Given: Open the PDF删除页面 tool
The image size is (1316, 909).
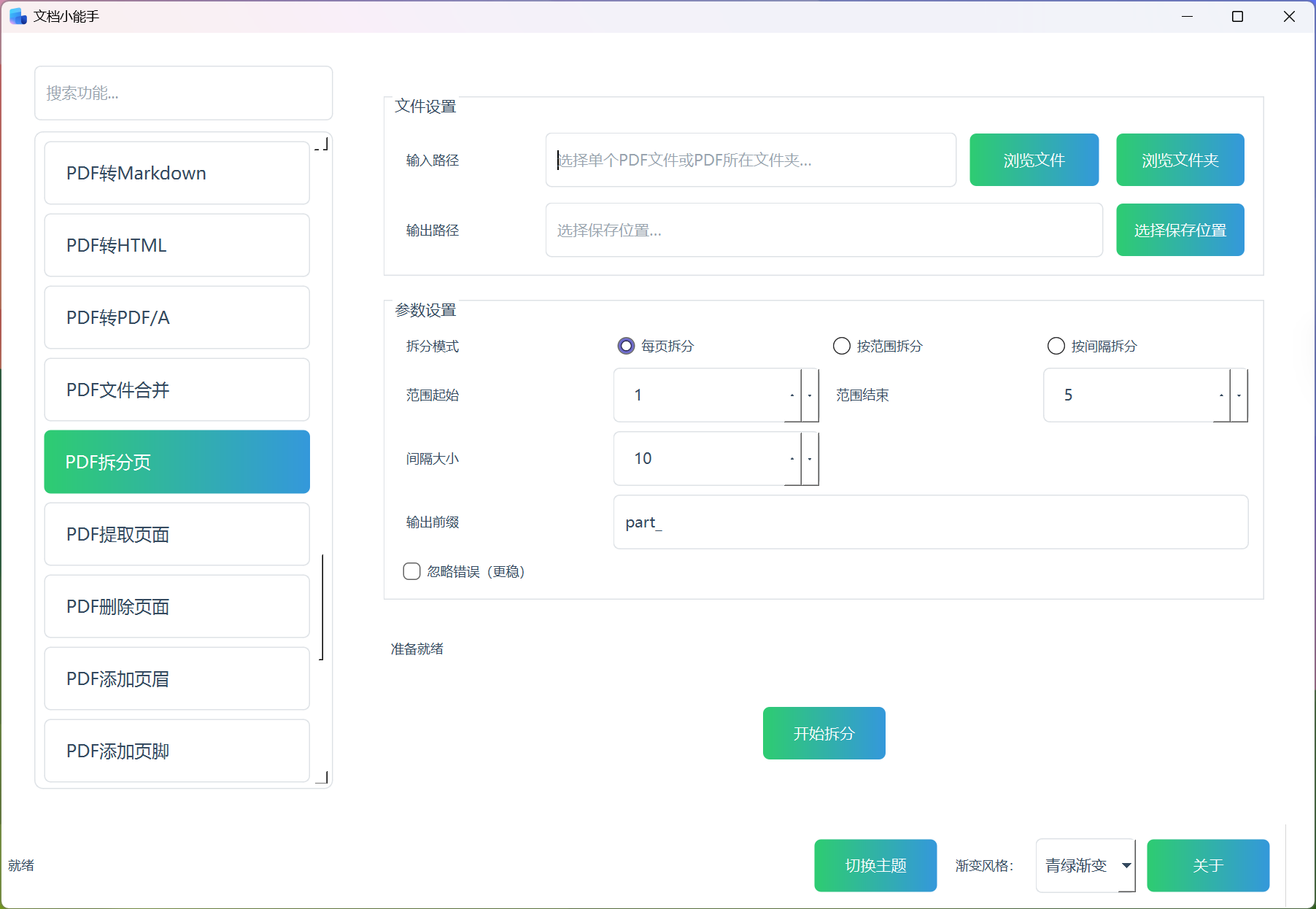Looking at the screenshot, I should pyautogui.click(x=177, y=606).
